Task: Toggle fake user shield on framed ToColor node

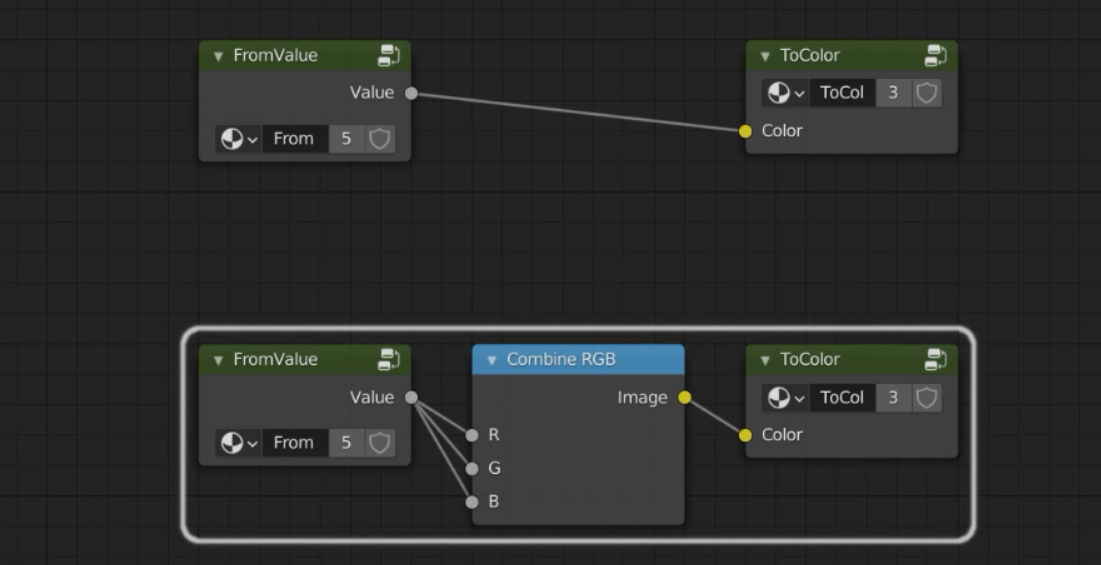Action: click(x=927, y=398)
